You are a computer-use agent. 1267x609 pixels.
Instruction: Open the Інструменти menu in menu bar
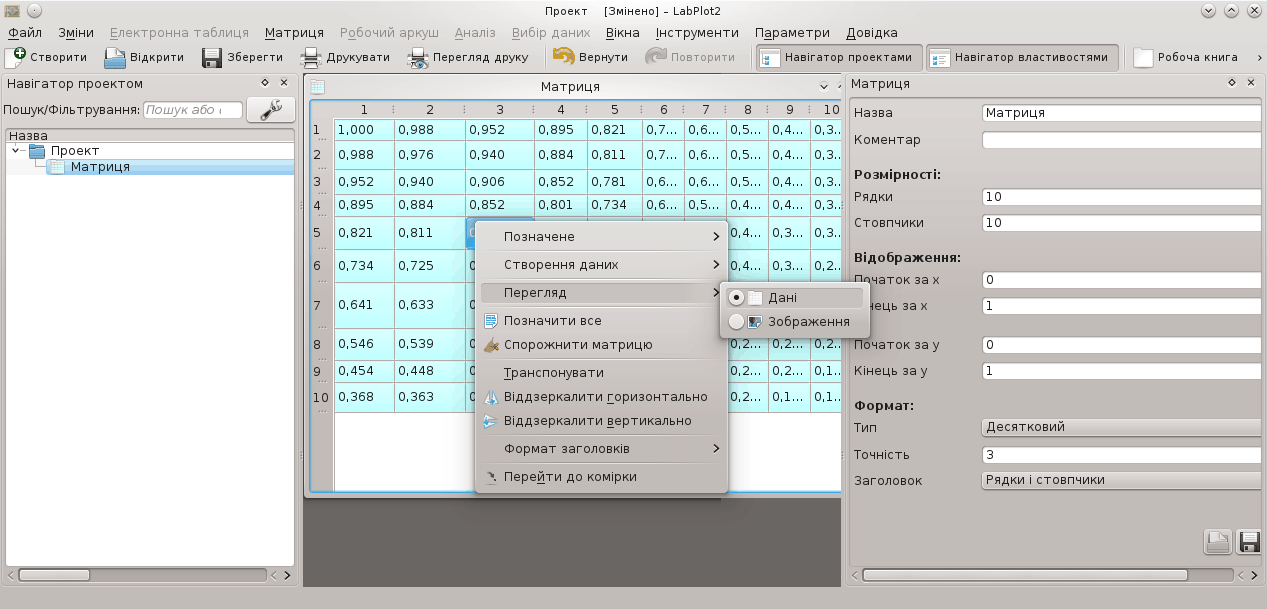(x=697, y=33)
